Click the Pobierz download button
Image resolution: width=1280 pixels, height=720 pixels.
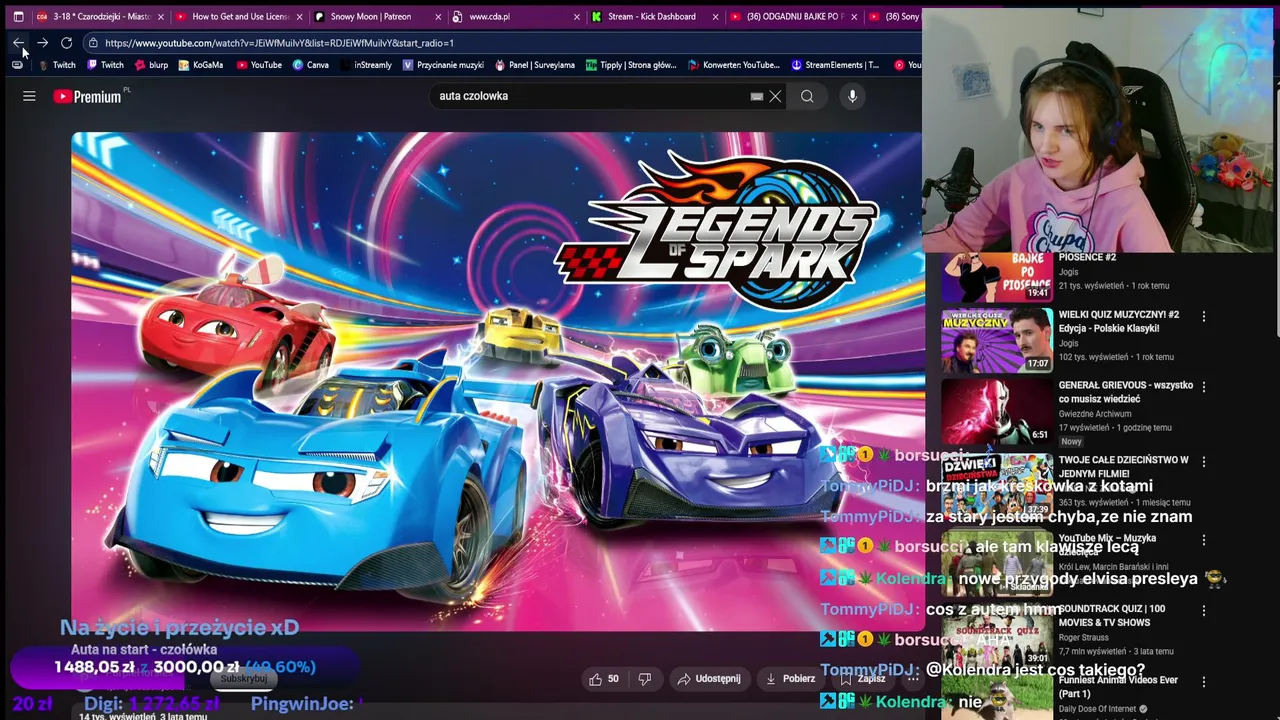pos(790,679)
